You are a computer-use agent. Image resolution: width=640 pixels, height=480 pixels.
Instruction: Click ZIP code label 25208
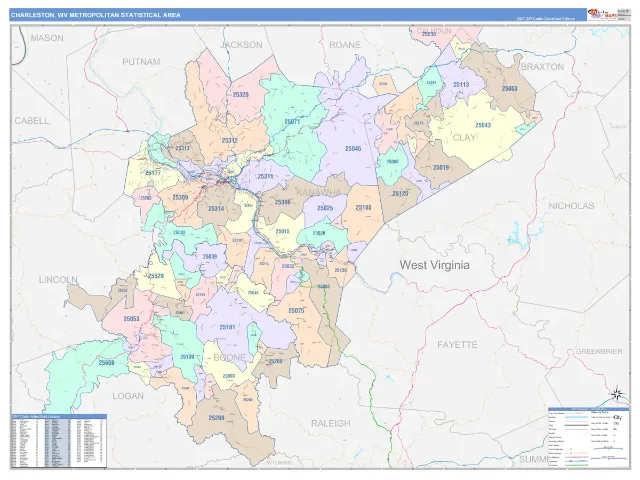[216, 418]
